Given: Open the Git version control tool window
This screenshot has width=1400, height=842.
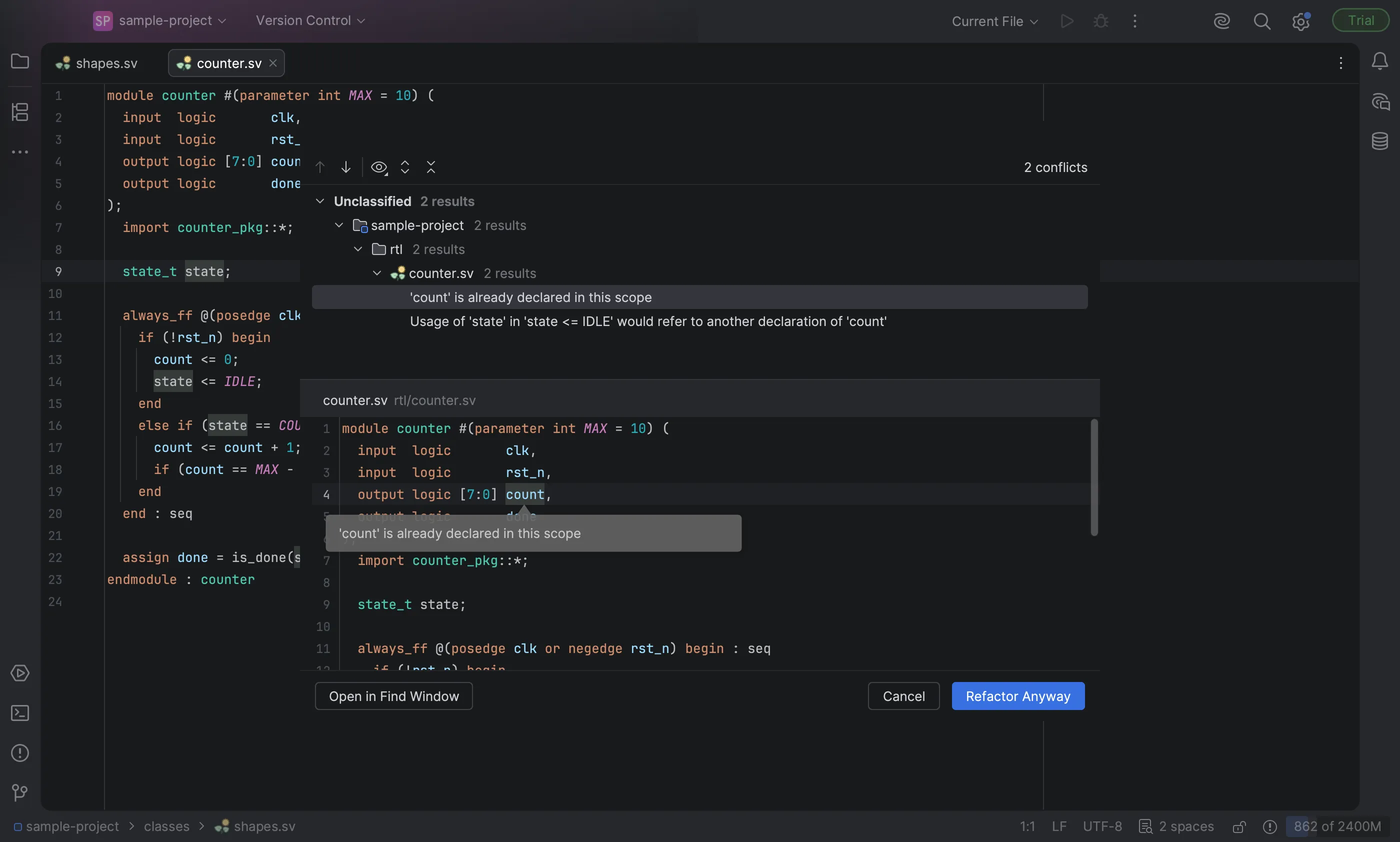Looking at the screenshot, I should [20, 792].
